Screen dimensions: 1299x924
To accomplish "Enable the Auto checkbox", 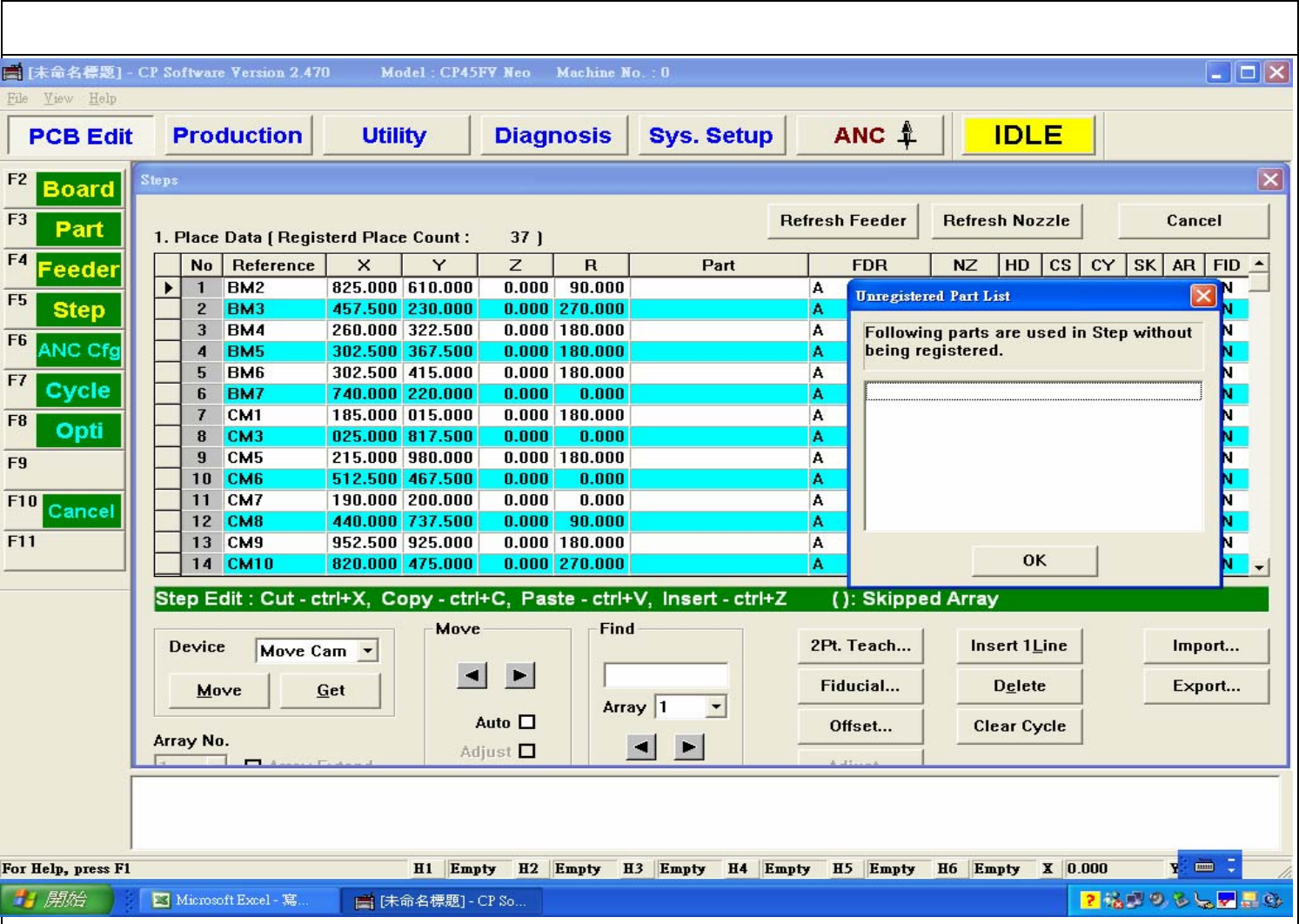I will [x=527, y=722].
